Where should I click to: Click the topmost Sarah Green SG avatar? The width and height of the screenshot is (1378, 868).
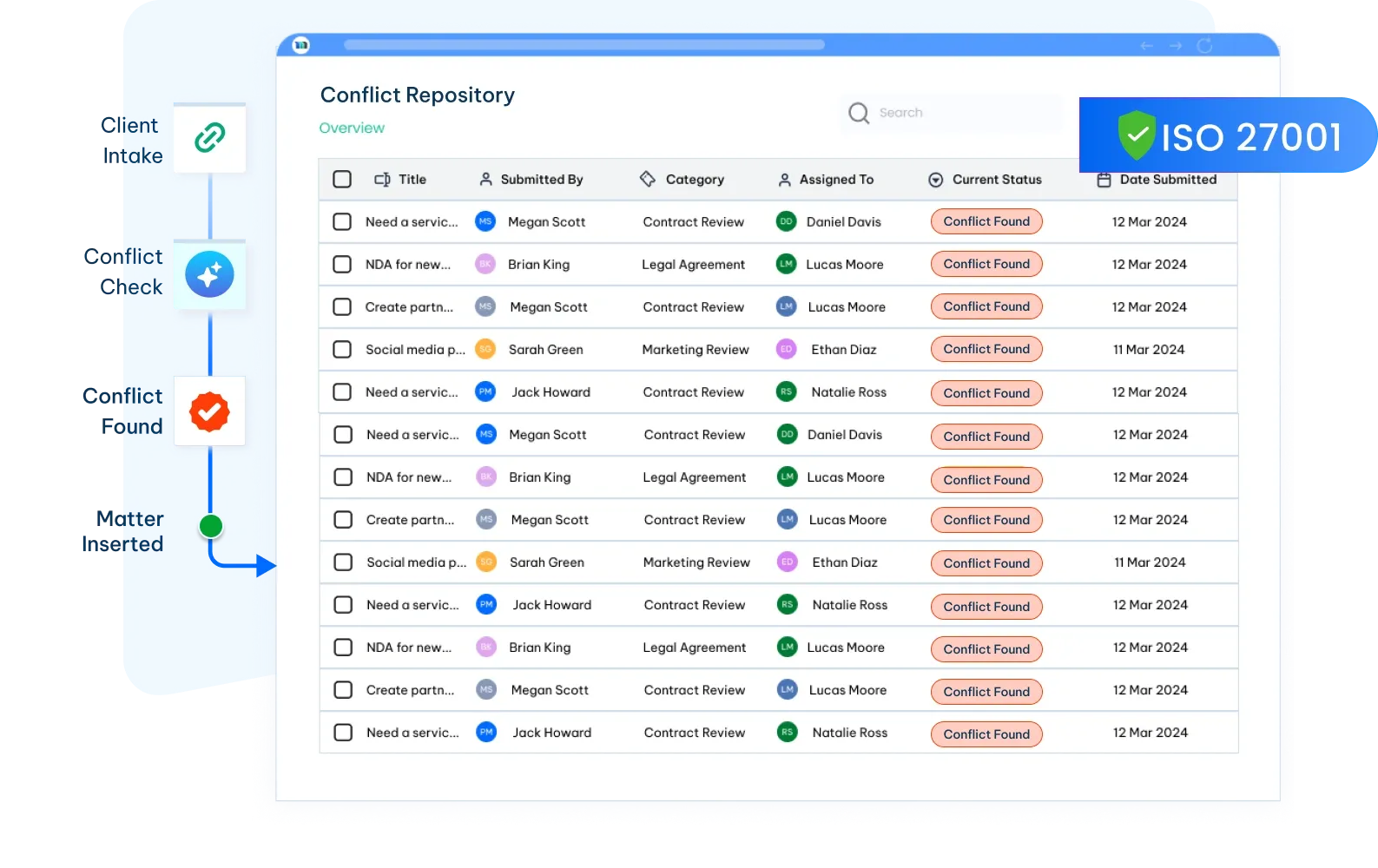click(x=485, y=349)
